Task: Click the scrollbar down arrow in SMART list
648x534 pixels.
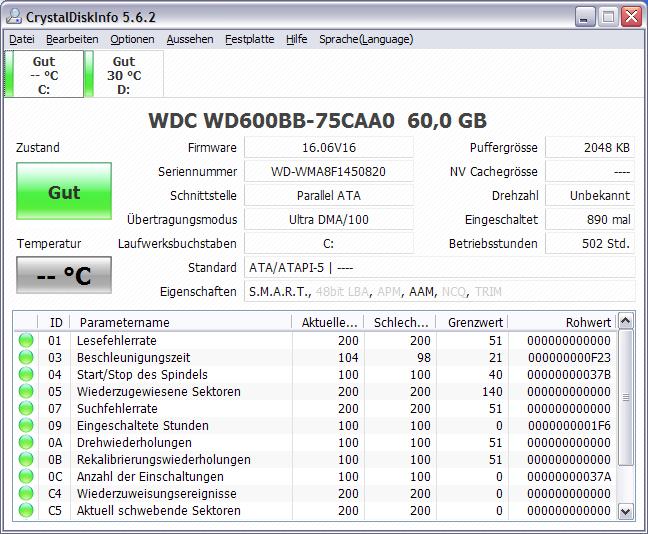Action: (x=626, y=512)
